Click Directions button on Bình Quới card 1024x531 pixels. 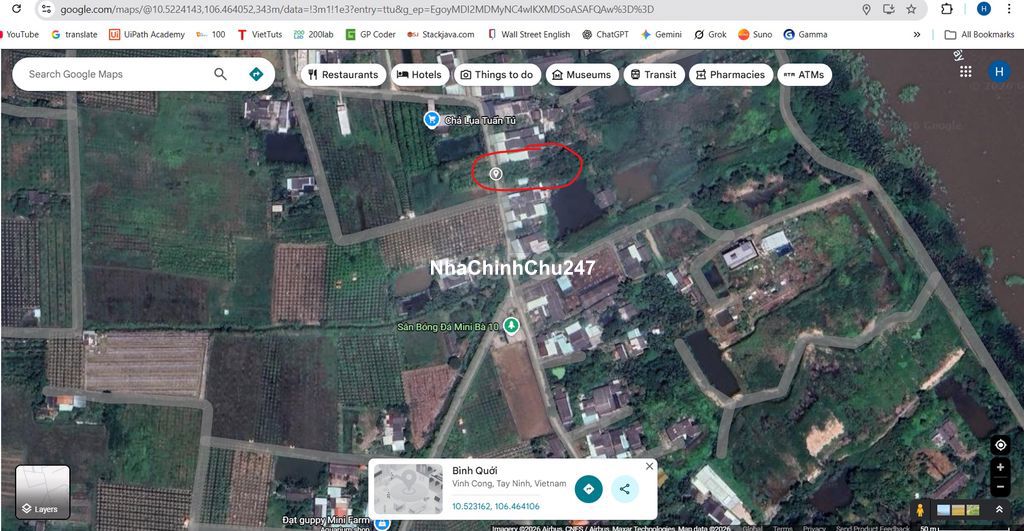pos(588,489)
